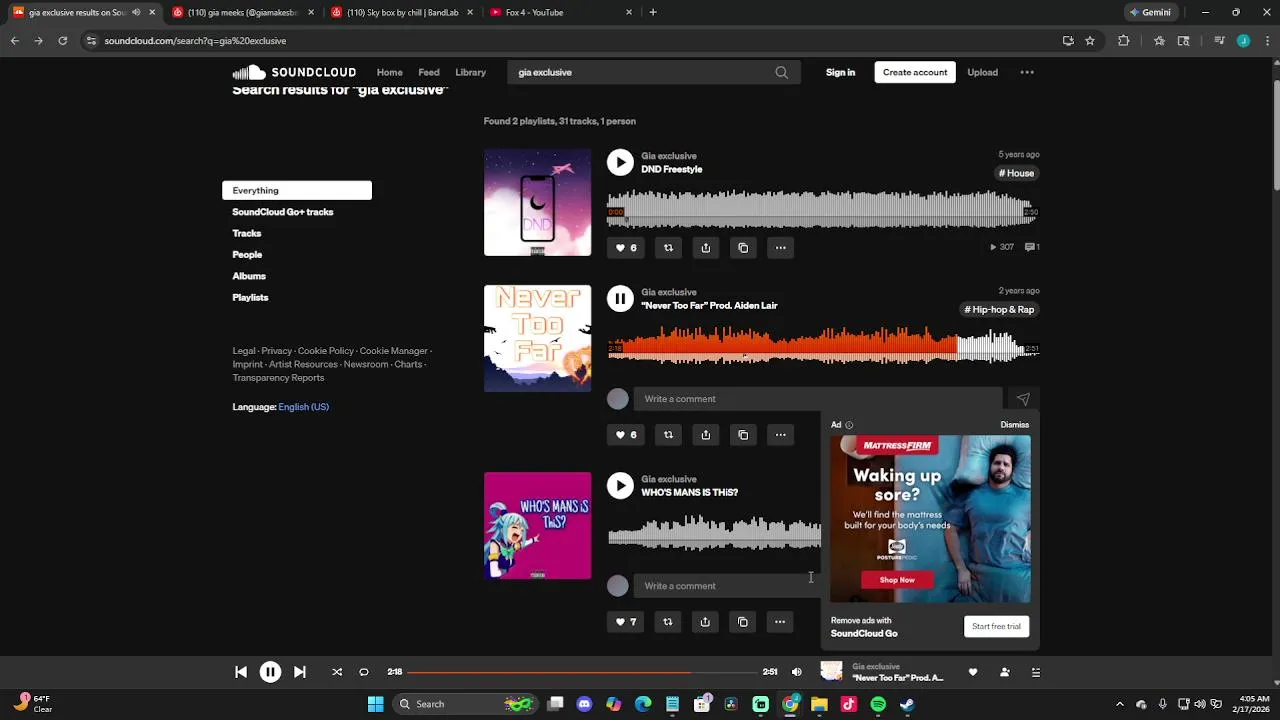
Task: Follow artist from player bar
Action: click(x=1004, y=672)
